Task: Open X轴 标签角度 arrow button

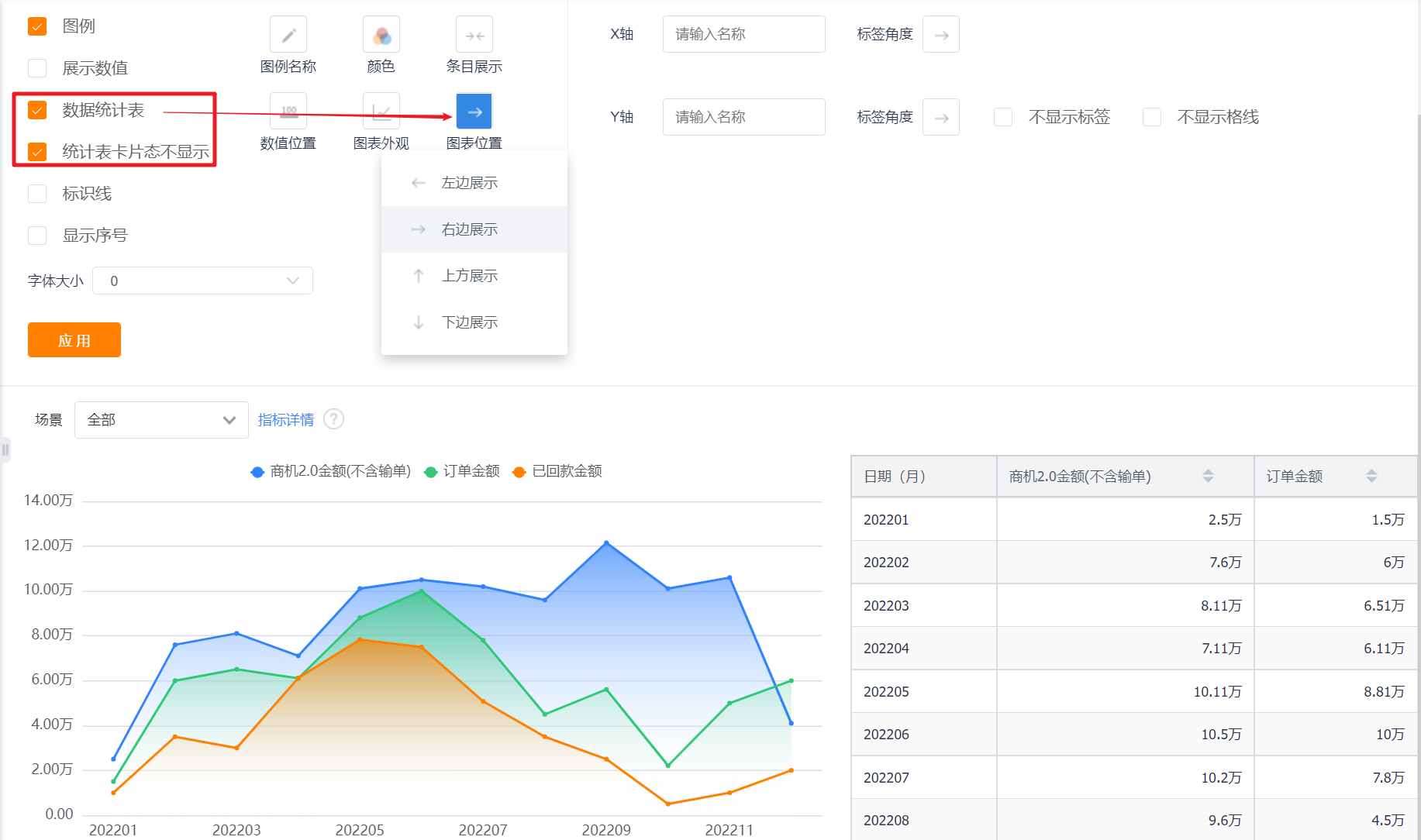Action: (x=941, y=35)
